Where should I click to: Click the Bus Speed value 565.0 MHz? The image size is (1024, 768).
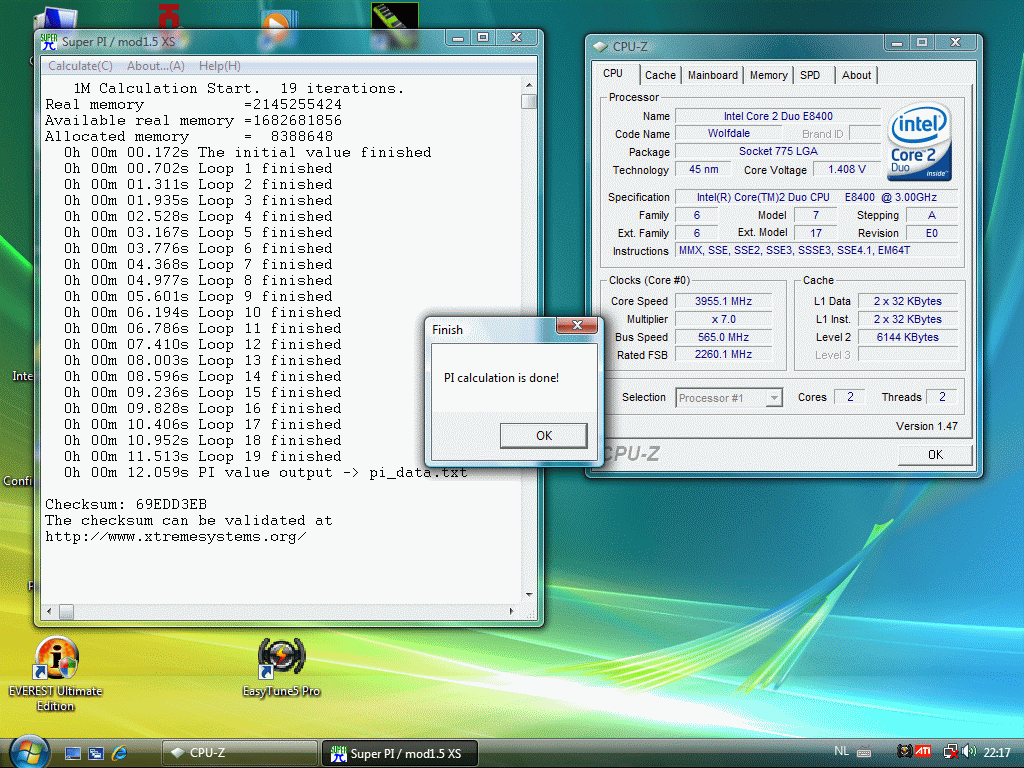point(723,337)
